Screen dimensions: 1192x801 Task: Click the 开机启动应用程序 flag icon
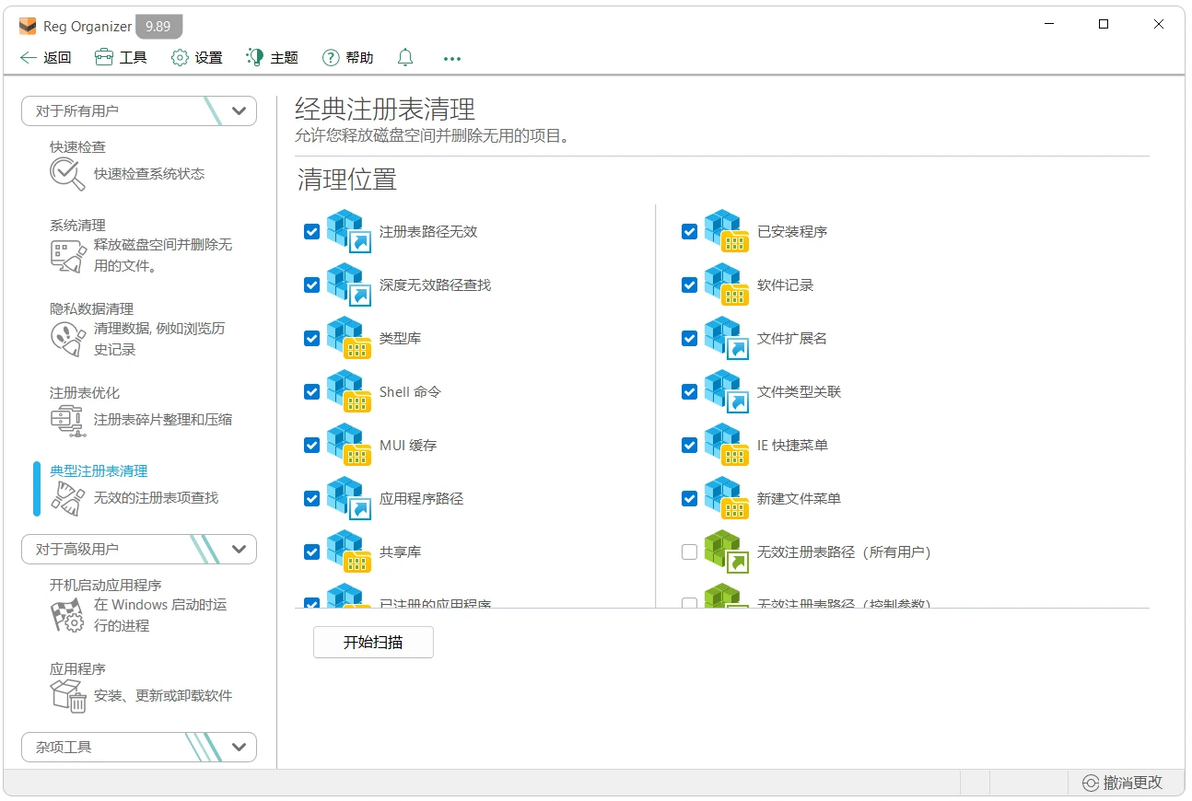tap(68, 616)
